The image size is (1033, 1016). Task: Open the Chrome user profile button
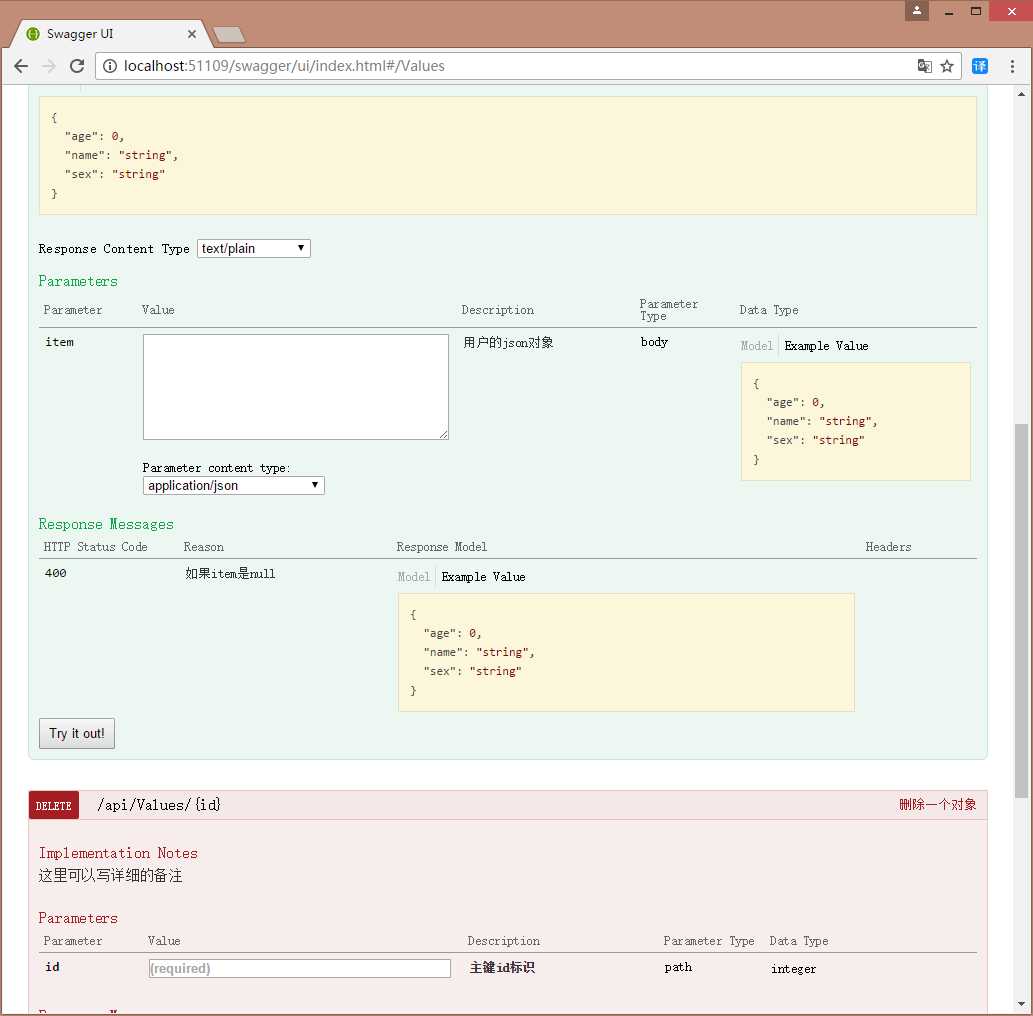pyautogui.click(x=916, y=11)
